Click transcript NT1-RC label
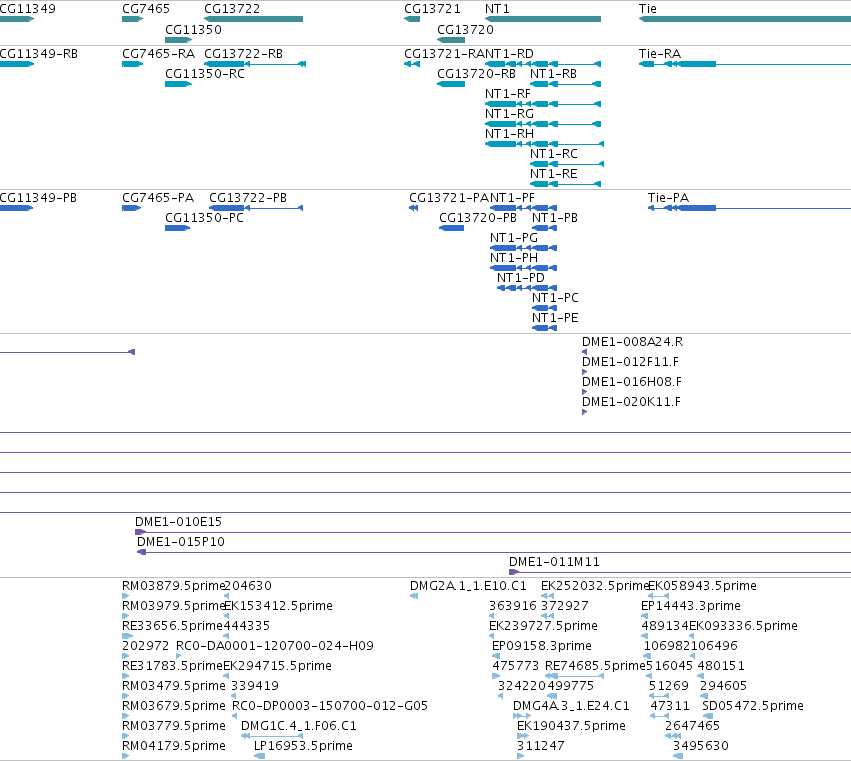Viewport: 851px width, 761px height. pos(554,154)
